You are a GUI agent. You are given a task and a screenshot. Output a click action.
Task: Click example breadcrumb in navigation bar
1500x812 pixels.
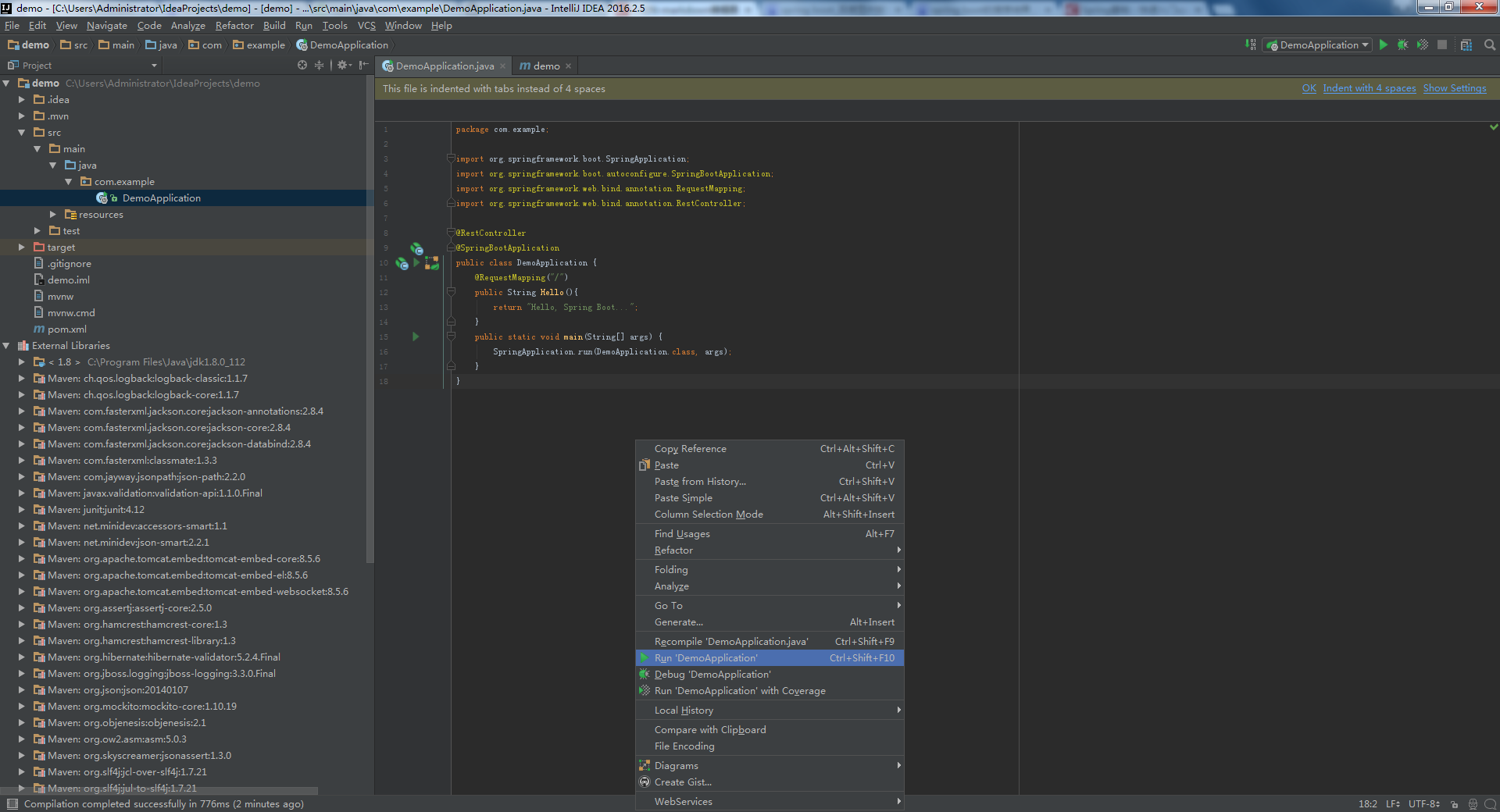259,45
